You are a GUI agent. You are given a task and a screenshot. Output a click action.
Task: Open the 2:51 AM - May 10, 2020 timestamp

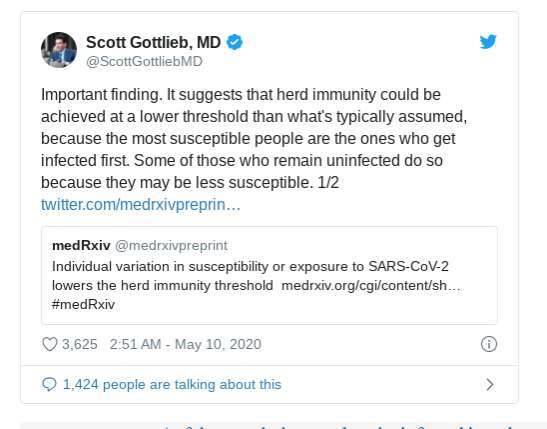tap(186, 344)
